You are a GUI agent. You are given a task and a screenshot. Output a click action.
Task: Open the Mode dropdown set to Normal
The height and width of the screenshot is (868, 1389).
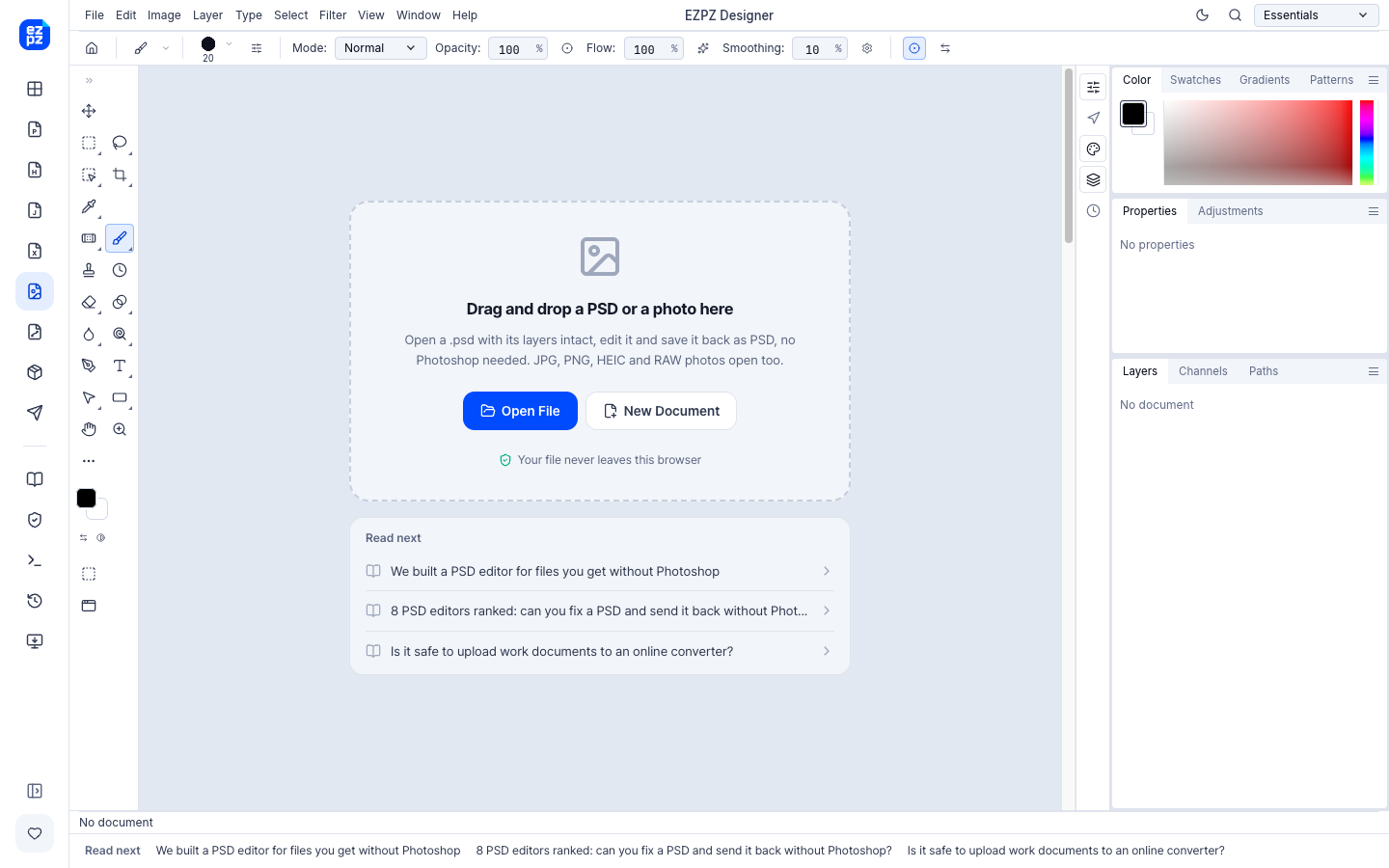tap(380, 48)
